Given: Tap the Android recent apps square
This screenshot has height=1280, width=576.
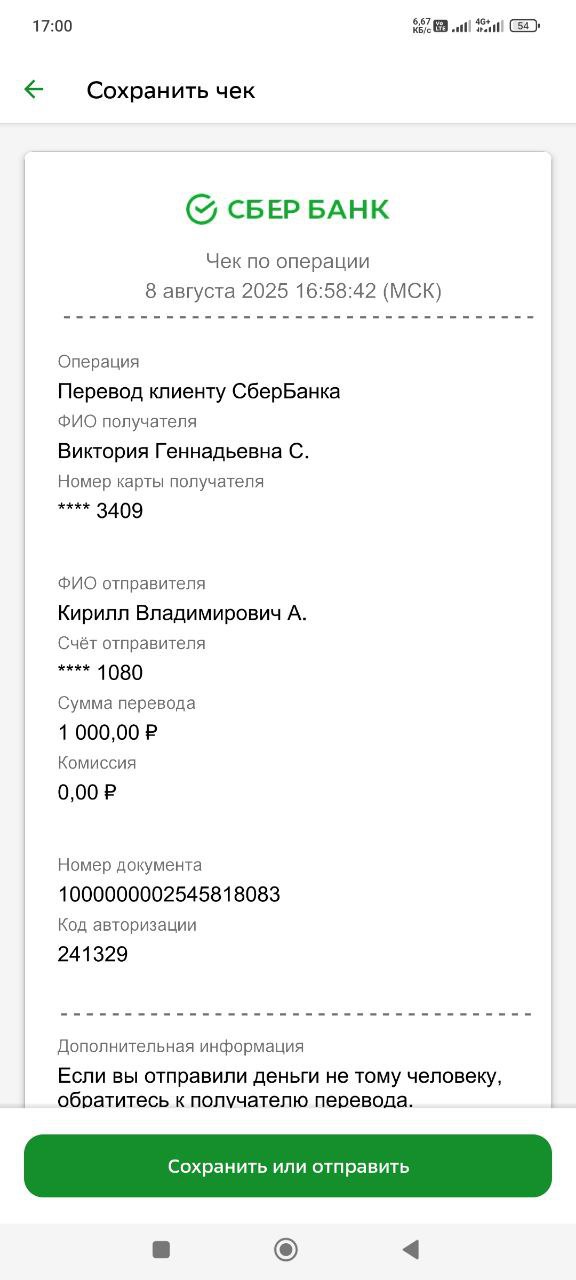Looking at the screenshot, I should 161,1248.
